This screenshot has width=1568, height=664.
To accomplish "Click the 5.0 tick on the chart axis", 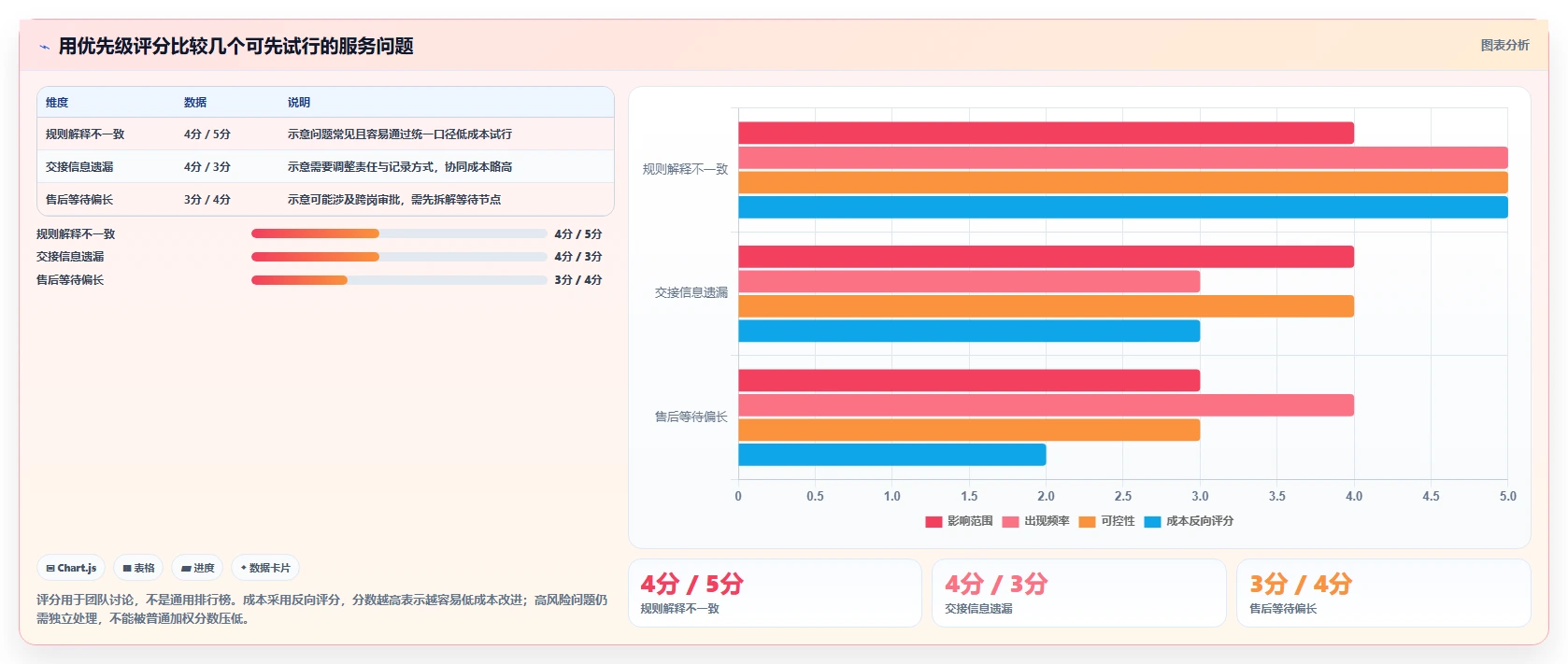I will pyautogui.click(x=1508, y=496).
